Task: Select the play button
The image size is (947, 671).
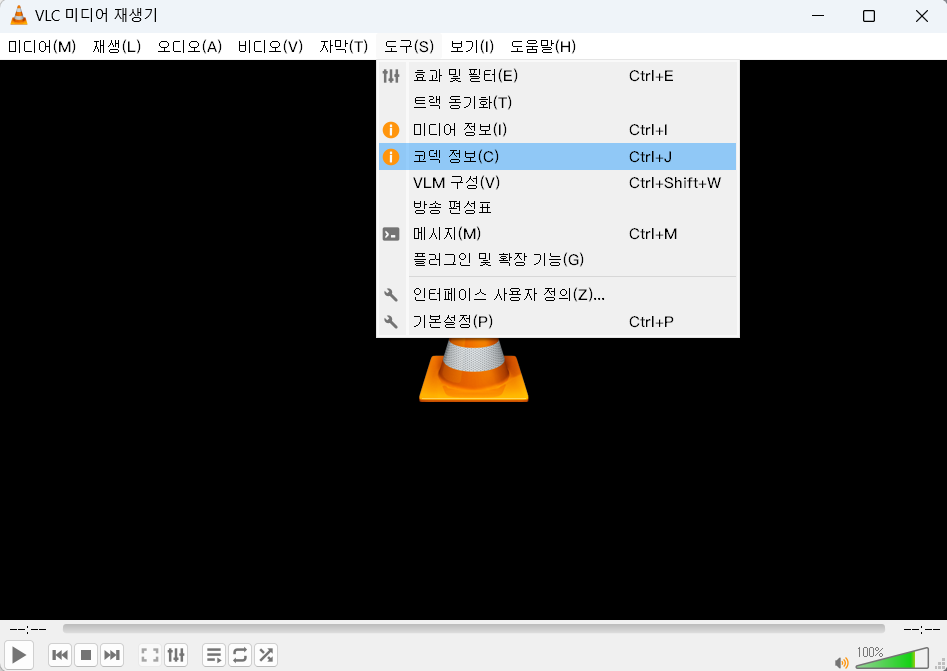Action: 18,655
